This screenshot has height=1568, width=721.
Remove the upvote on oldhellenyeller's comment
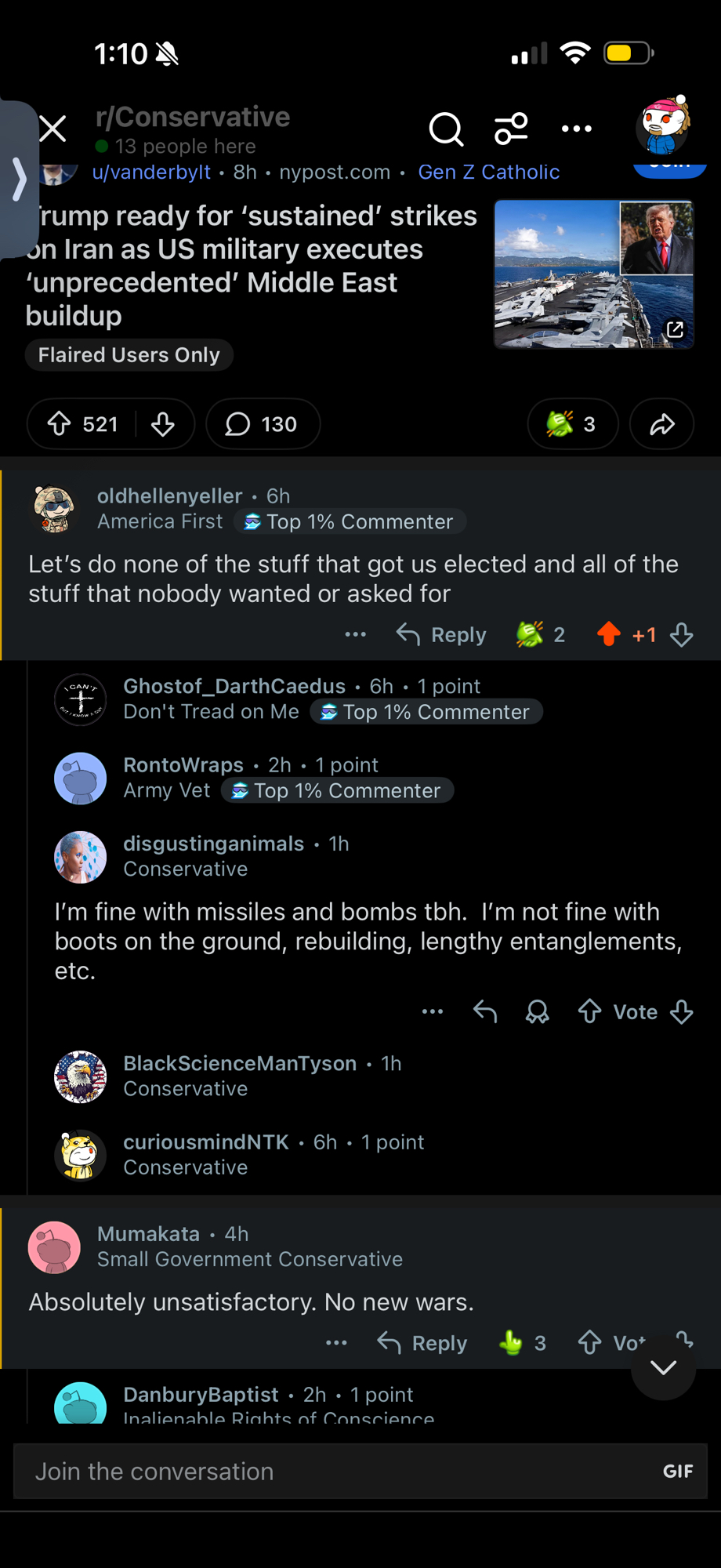[x=609, y=634]
